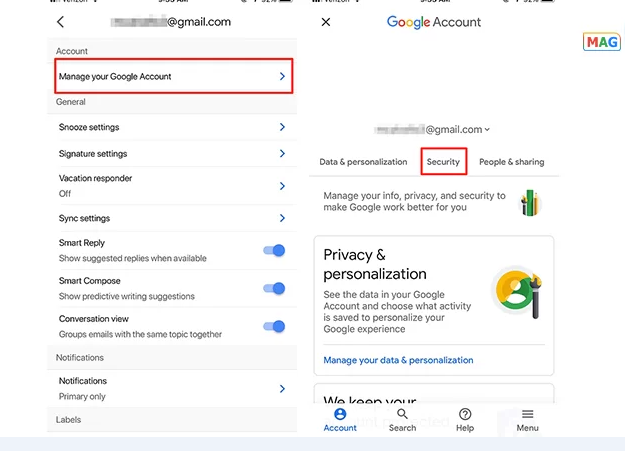Go back using the left arrow in Gmail settings
Screen dimensions: 625x451
61,22
